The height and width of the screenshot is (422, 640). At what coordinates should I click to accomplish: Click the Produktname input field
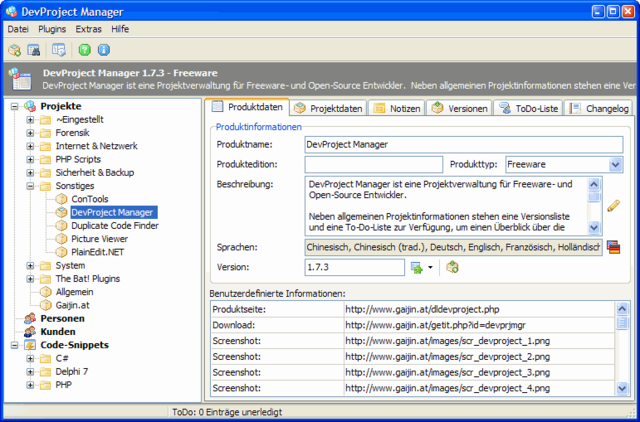click(464, 144)
